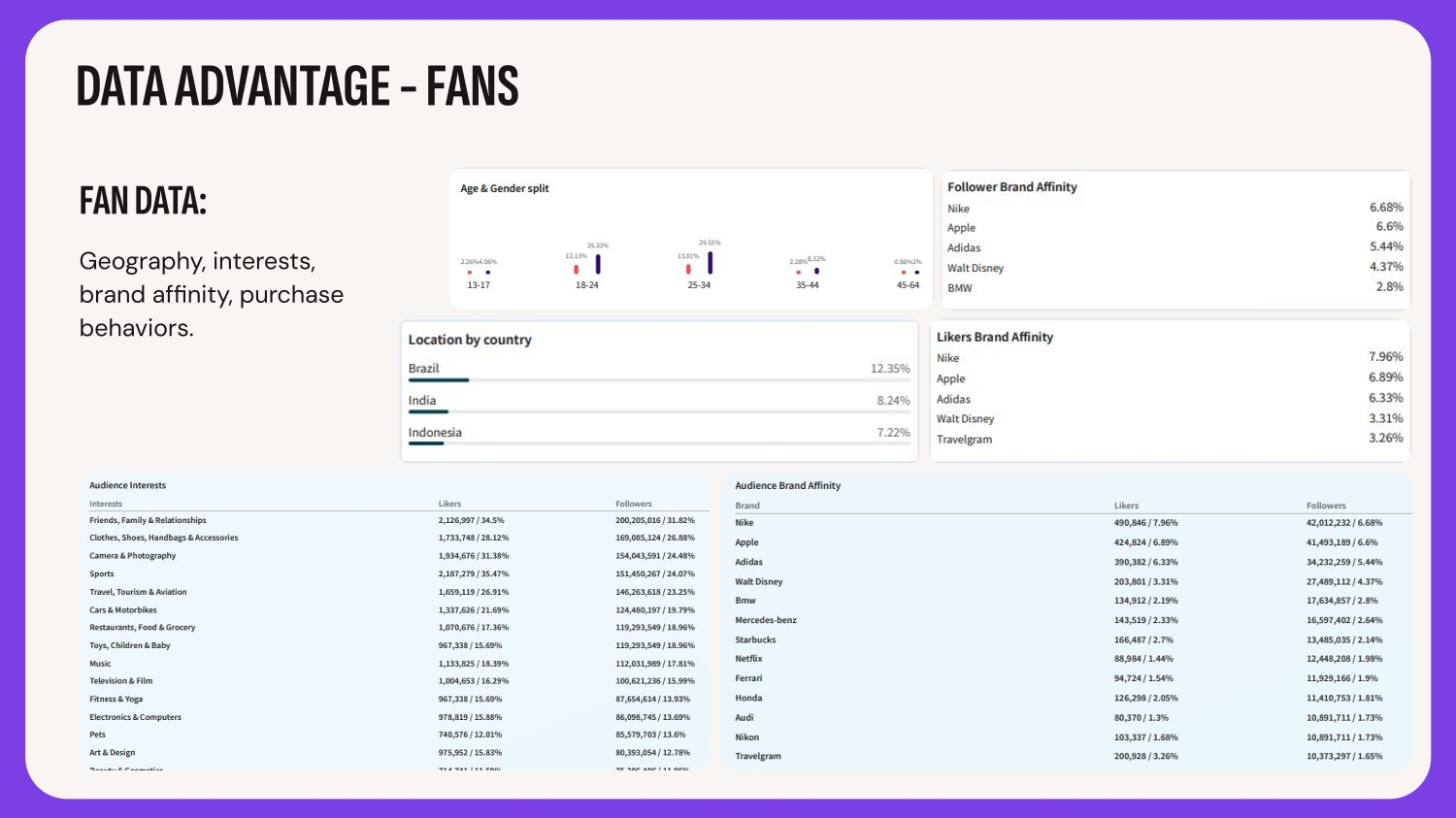Click Followers column header in Audience Brand Affinity
This screenshot has height=818, width=1456.
tap(1326, 506)
